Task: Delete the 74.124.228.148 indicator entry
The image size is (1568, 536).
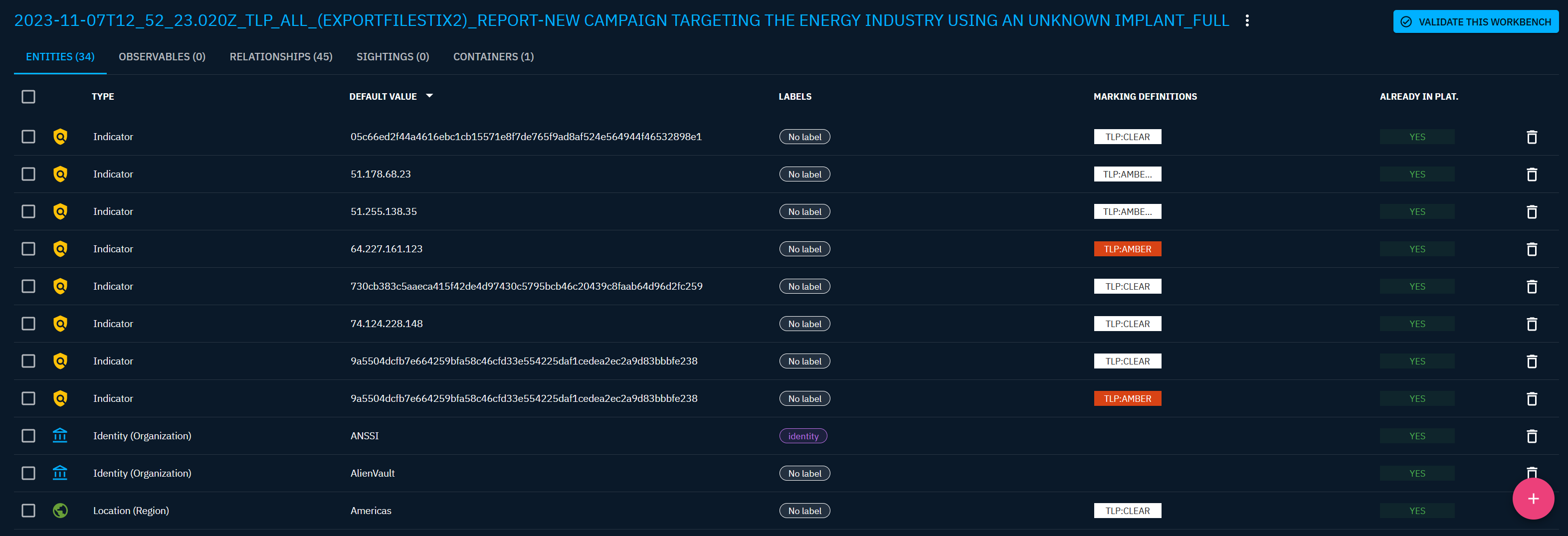Action: click(x=1532, y=324)
